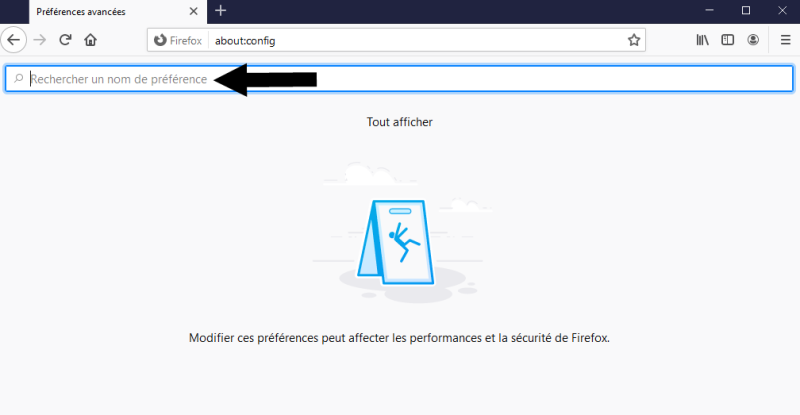This screenshot has height=415, width=800.
Task: Close the Préférences avancées tab
Action: coord(193,11)
